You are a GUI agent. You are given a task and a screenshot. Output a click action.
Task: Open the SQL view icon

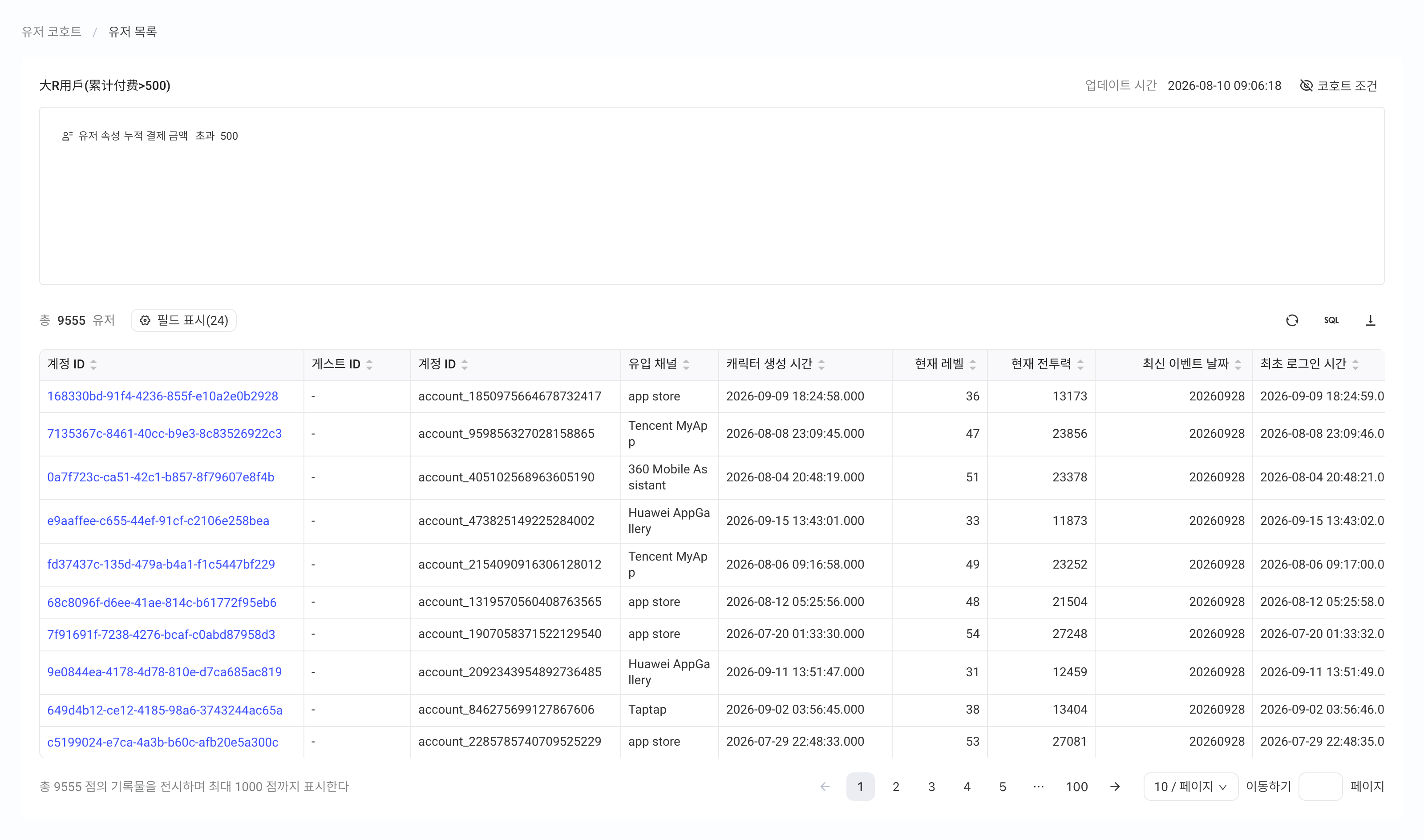(x=1331, y=320)
